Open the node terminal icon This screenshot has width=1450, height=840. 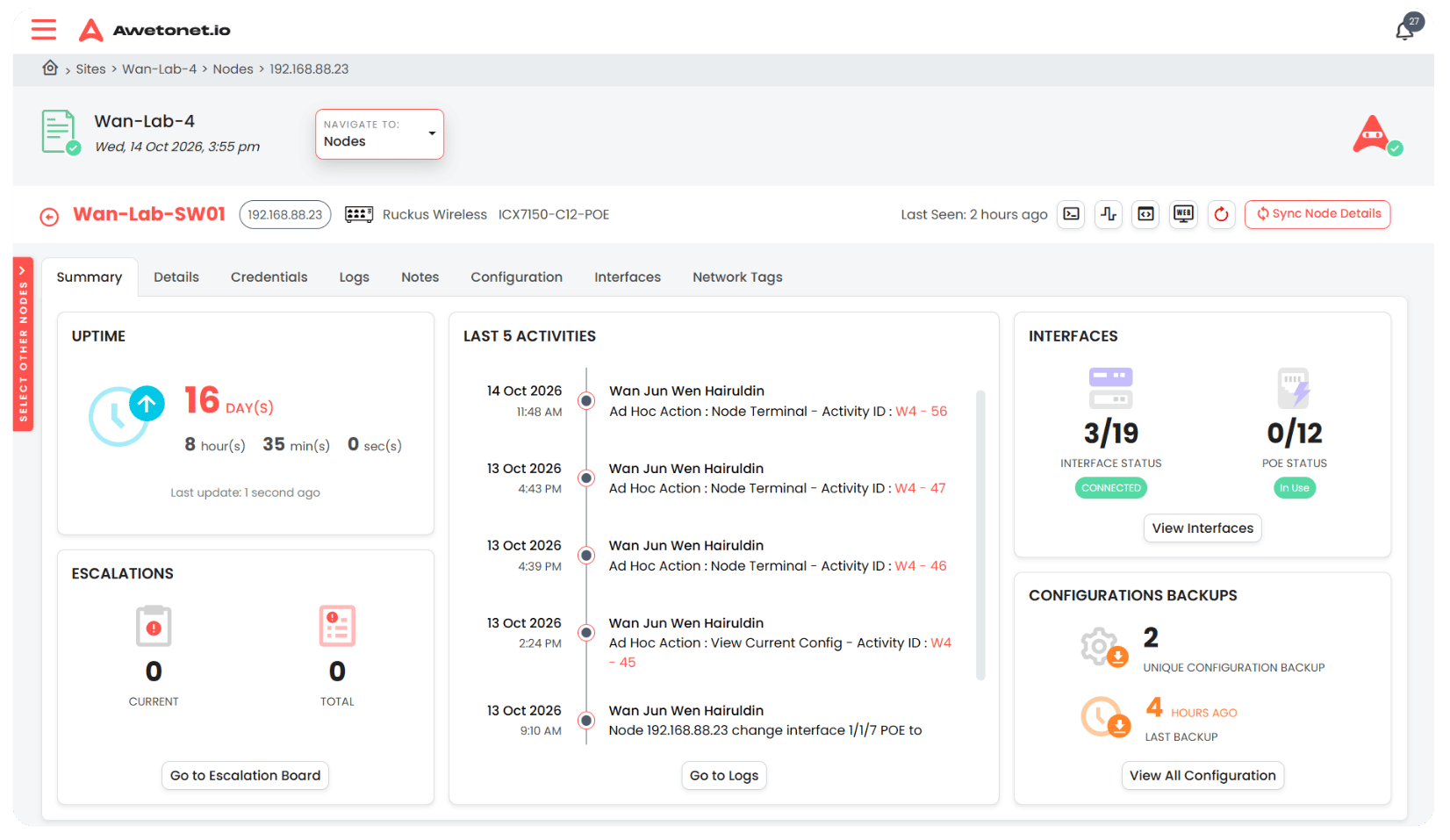(x=1071, y=214)
